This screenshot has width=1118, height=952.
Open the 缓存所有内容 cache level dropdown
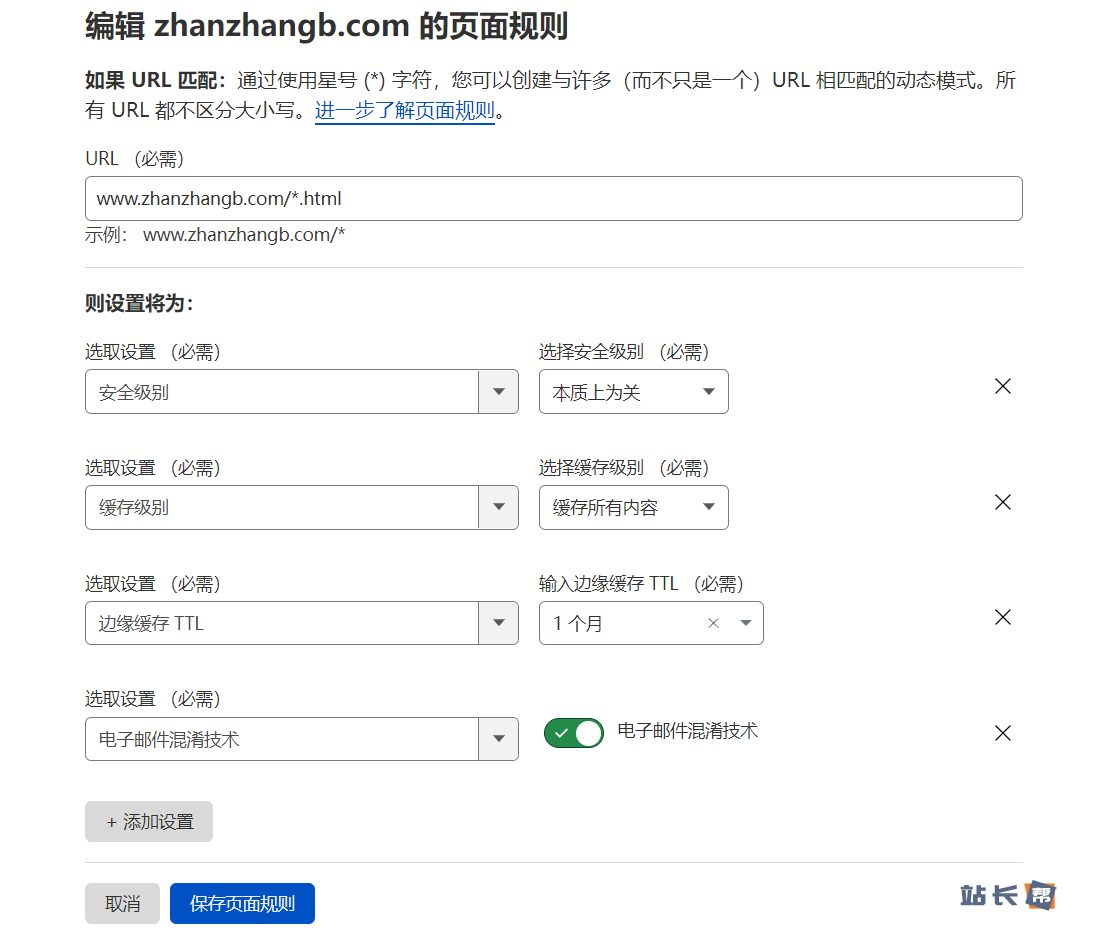click(x=633, y=507)
